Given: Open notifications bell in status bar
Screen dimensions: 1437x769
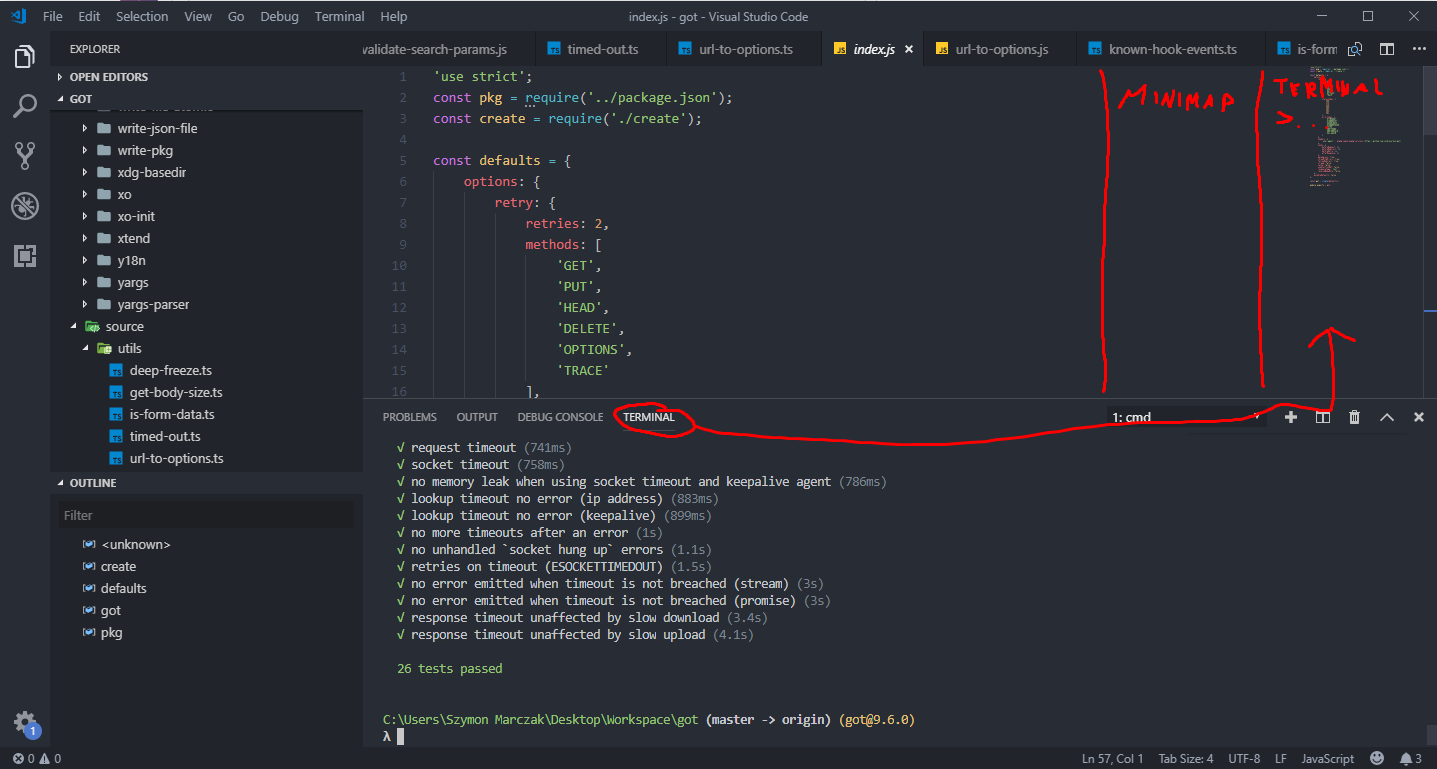Looking at the screenshot, I should (1410, 758).
